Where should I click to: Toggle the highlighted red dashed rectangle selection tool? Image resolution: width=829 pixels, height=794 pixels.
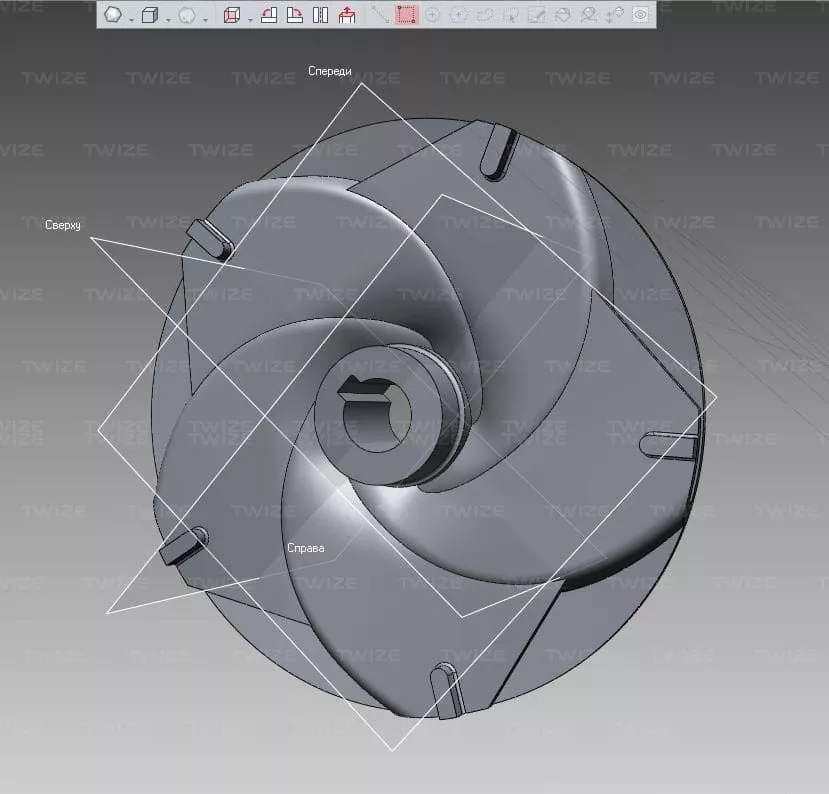click(406, 15)
